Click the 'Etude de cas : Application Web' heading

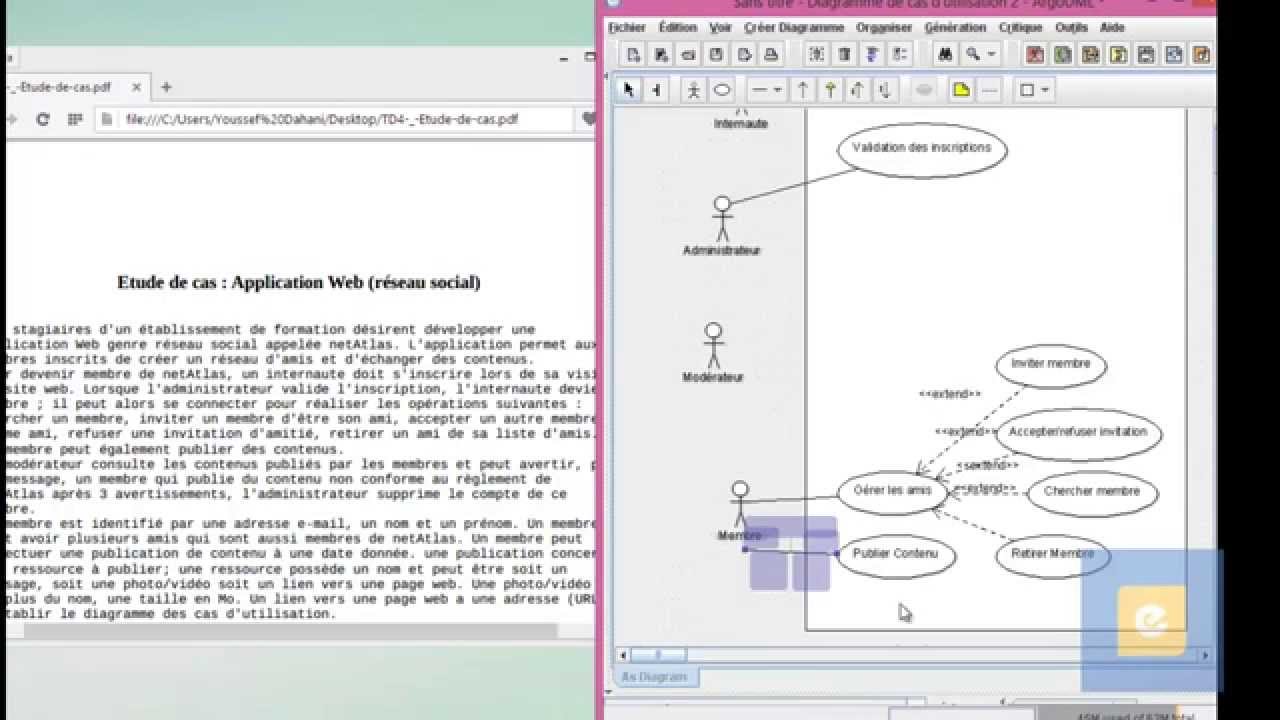click(x=299, y=283)
